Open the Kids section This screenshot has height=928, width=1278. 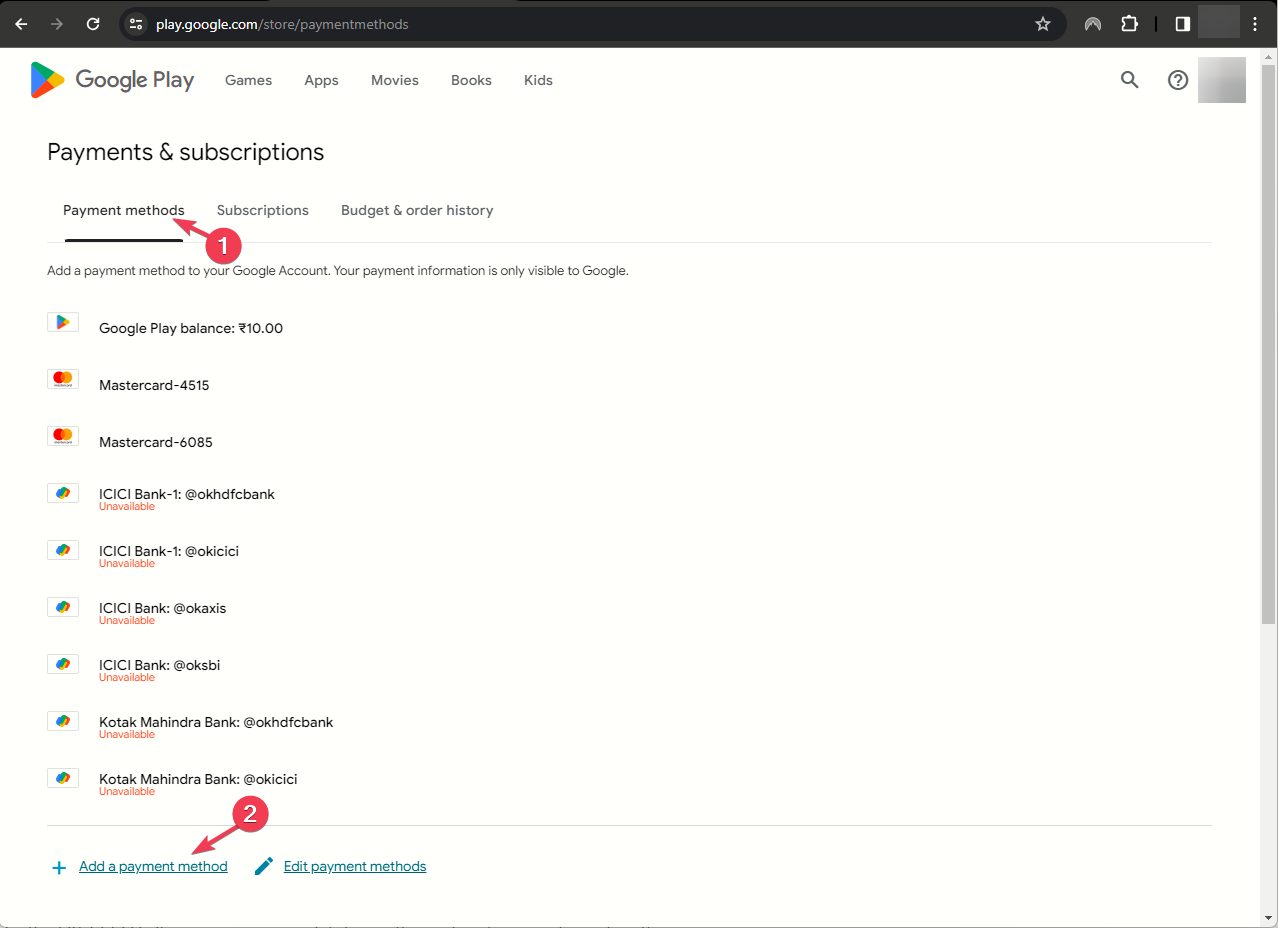[x=538, y=80]
